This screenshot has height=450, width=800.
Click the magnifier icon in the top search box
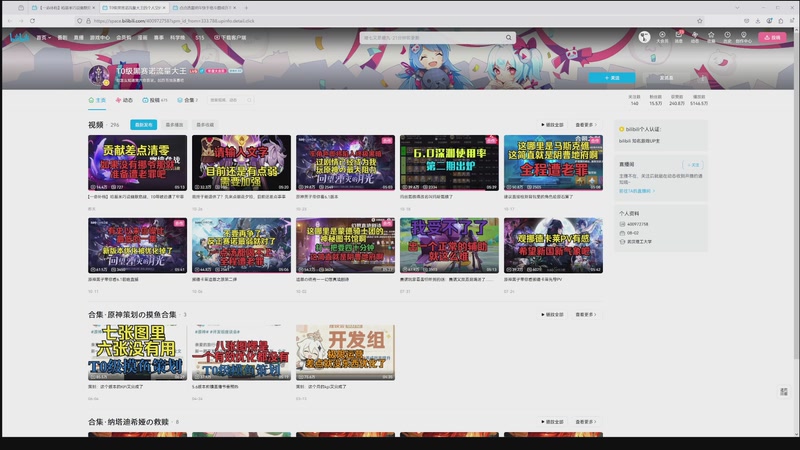pos(508,37)
